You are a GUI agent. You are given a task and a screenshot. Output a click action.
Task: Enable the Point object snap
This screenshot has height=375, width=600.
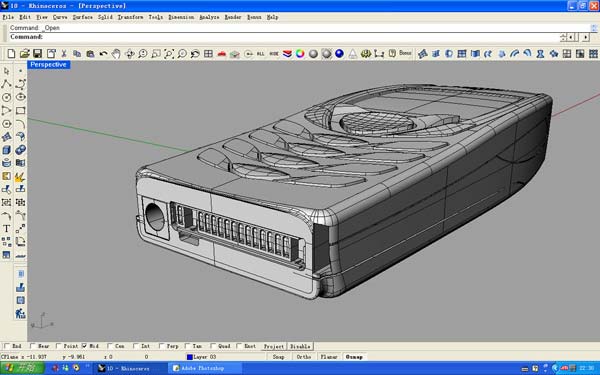[x=59, y=346]
